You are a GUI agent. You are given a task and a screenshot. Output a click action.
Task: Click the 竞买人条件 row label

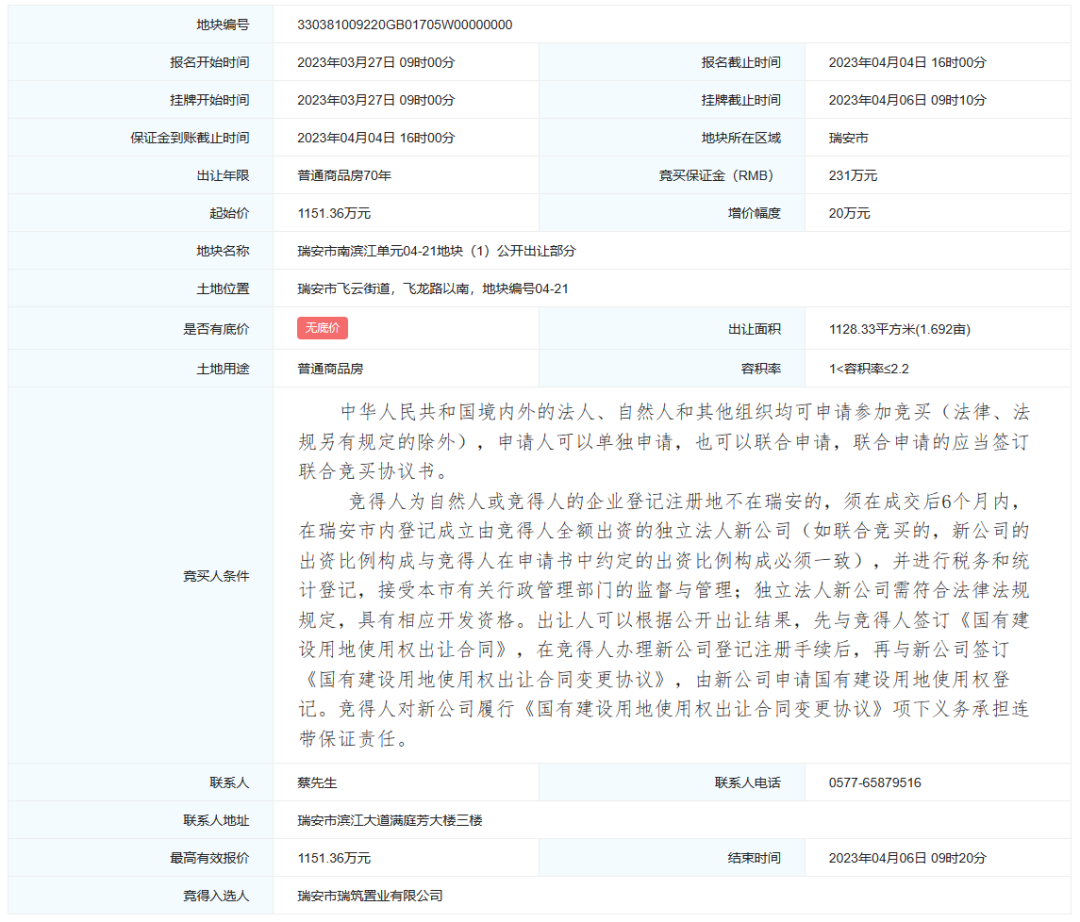click(215, 577)
